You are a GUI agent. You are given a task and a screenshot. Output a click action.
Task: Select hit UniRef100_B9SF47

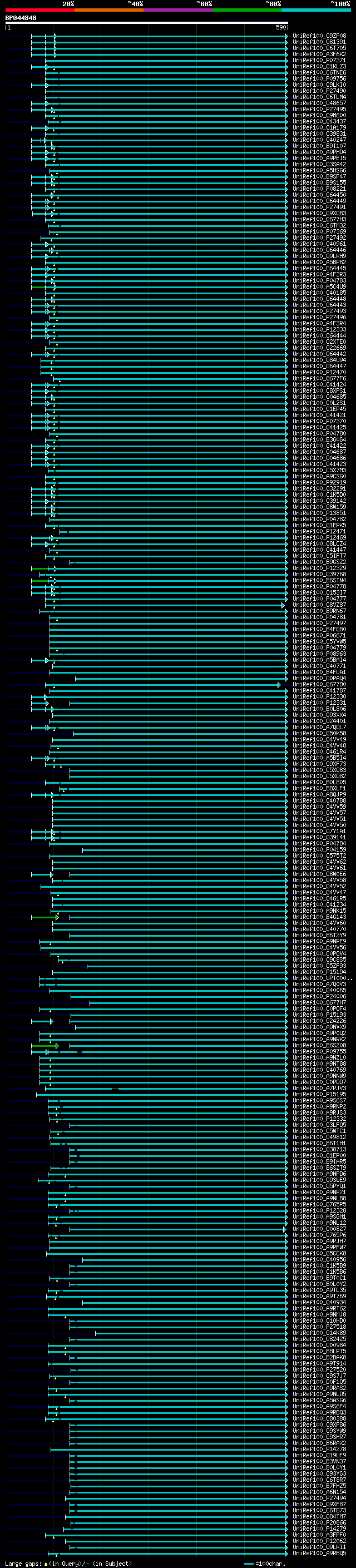[x=319, y=176]
